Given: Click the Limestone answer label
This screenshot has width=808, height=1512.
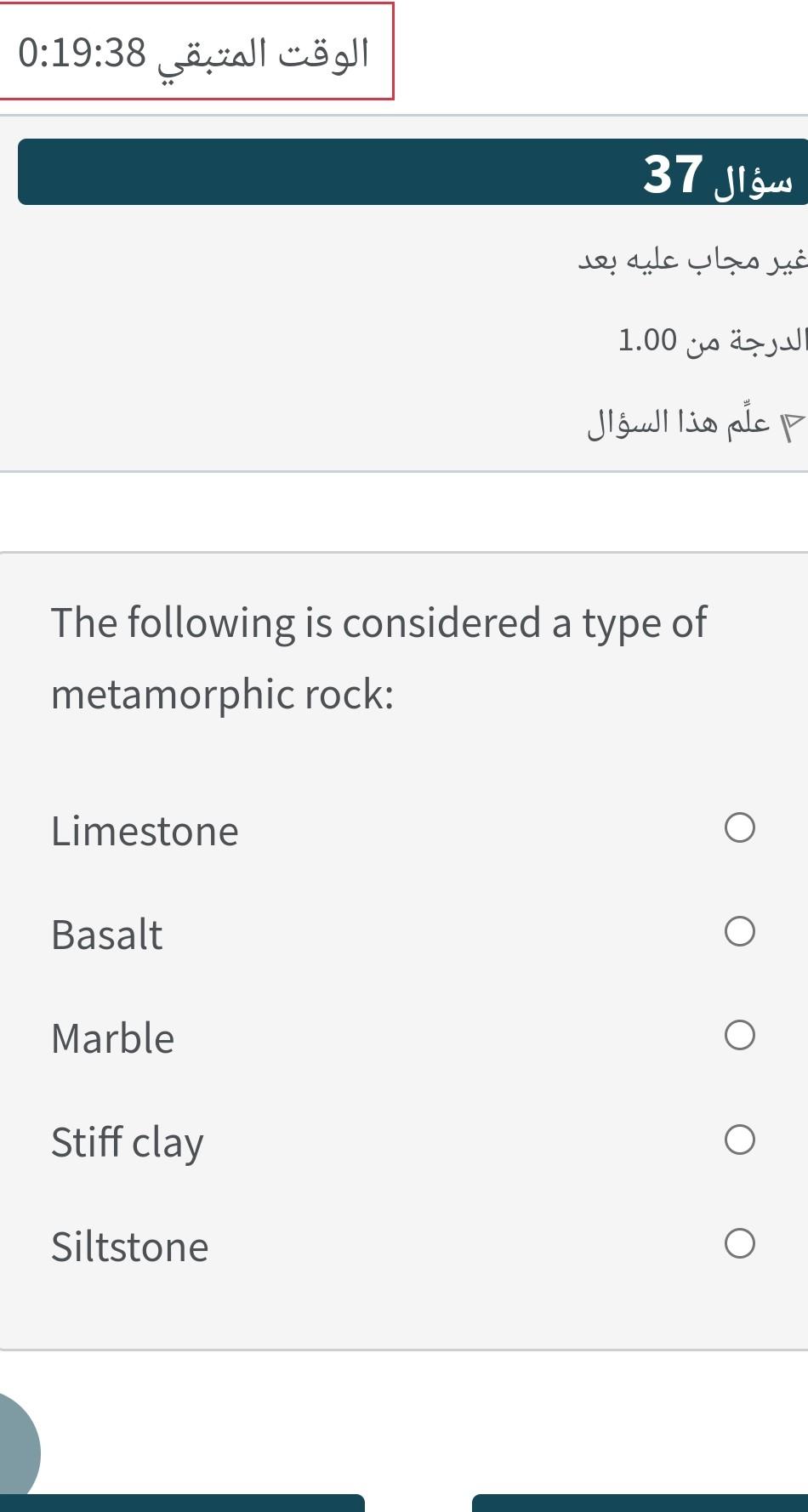Looking at the screenshot, I should tap(145, 831).
